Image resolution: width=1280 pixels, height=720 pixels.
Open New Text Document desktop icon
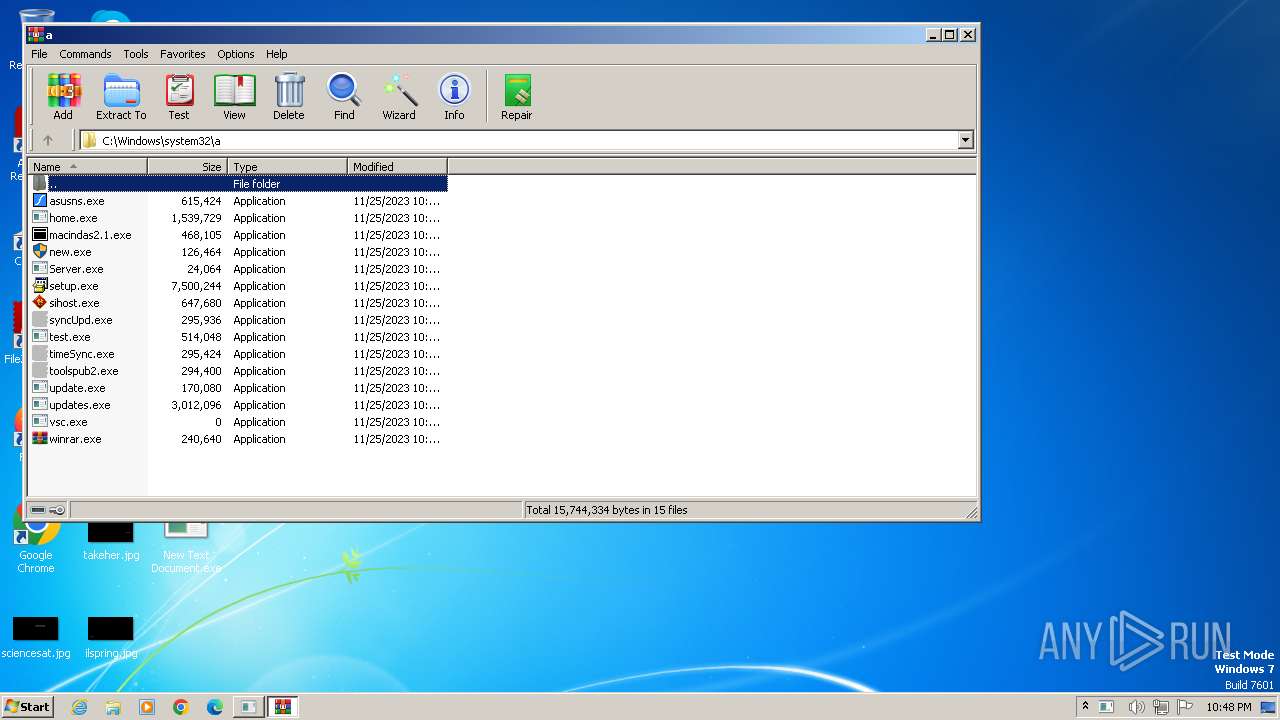click(186, 545)
